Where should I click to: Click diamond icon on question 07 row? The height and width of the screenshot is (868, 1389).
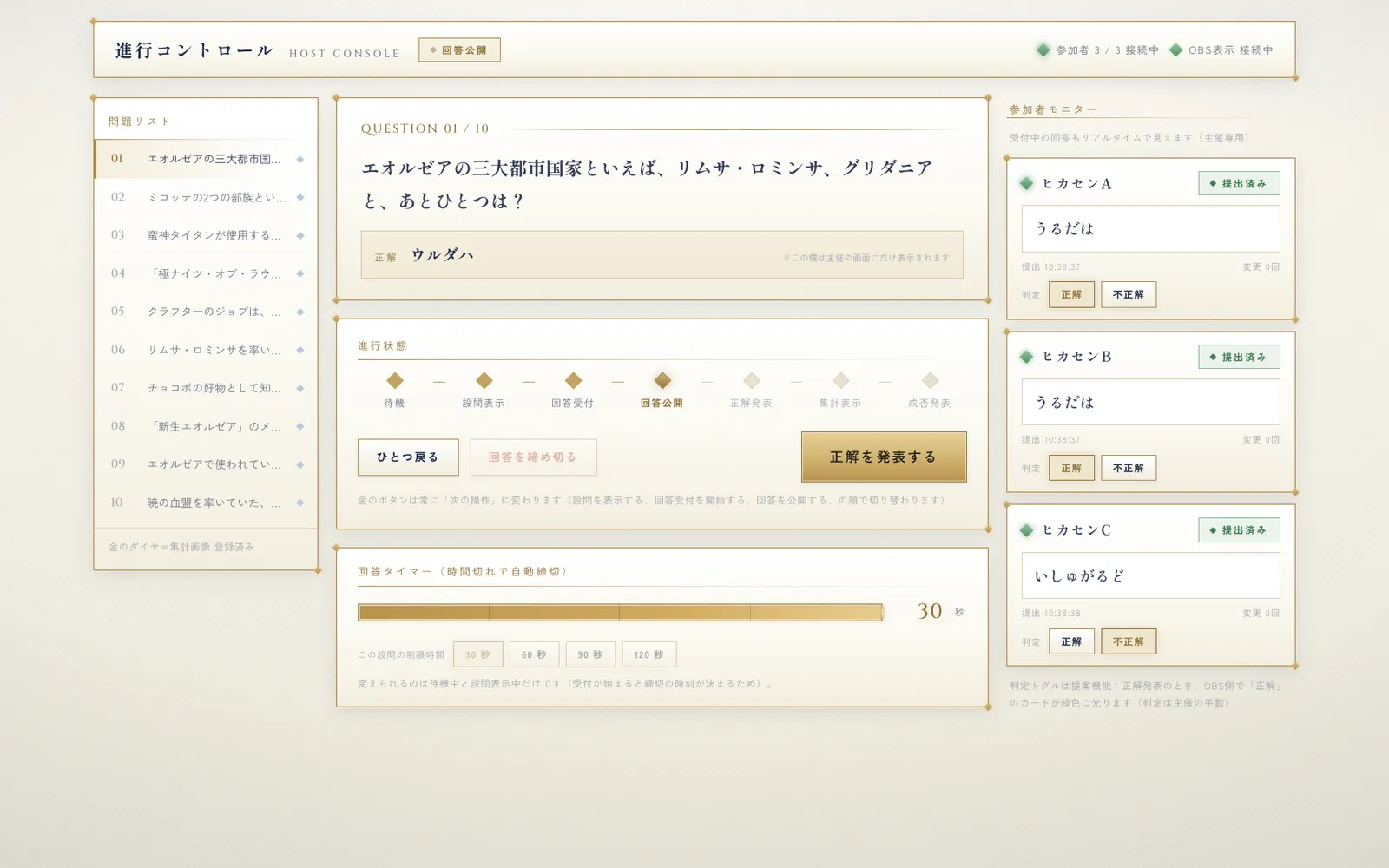(x=300, y=388)
